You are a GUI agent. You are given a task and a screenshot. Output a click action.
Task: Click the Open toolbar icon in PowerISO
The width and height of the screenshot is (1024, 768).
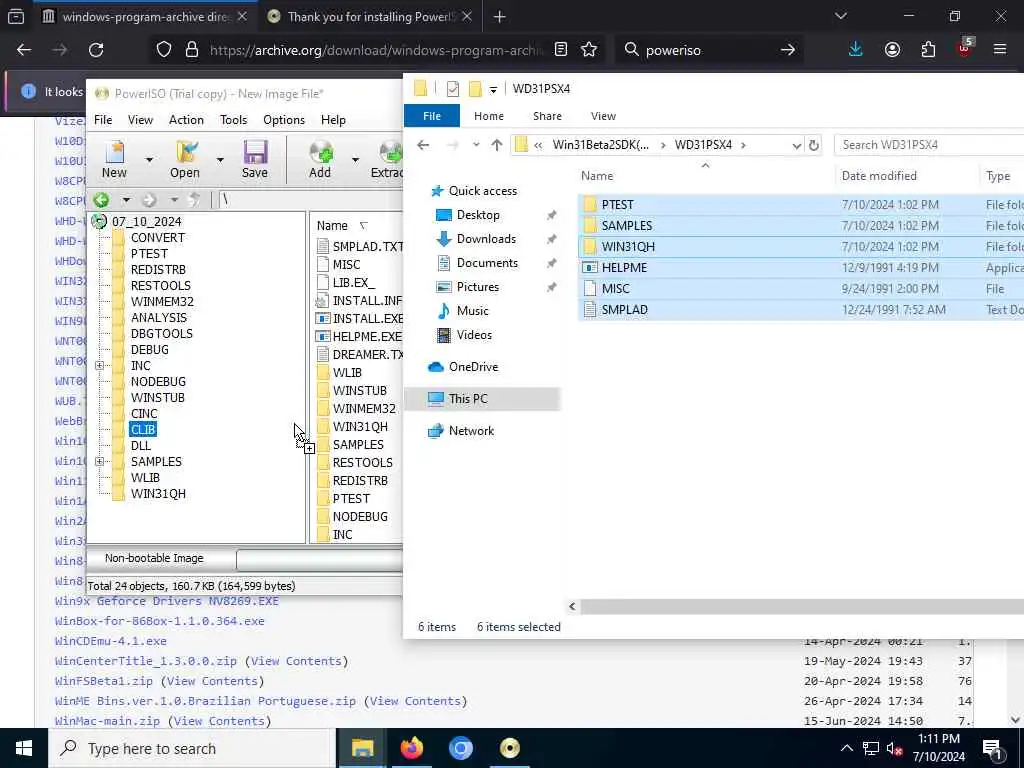(x=185, y=159)
